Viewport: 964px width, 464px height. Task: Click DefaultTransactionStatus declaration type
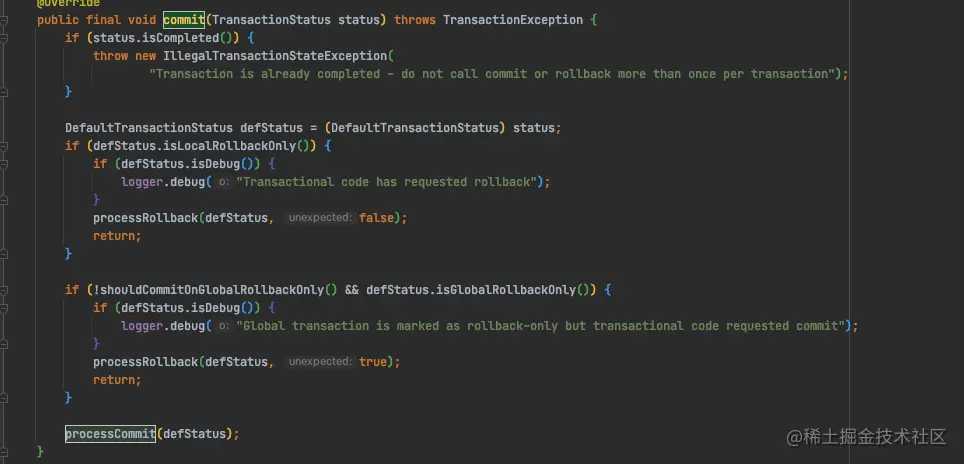click(x=149, y=128)
